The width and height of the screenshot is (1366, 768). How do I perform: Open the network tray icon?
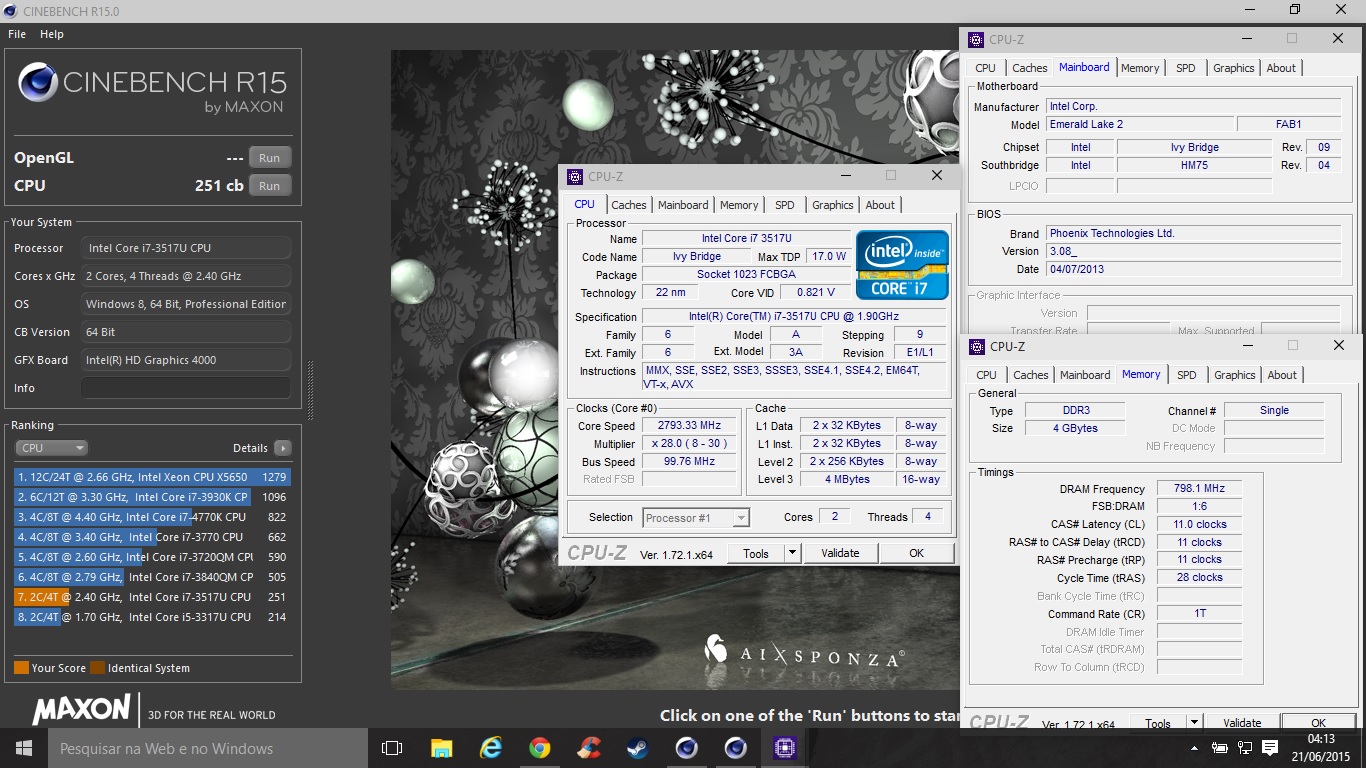pos(1245,748)
